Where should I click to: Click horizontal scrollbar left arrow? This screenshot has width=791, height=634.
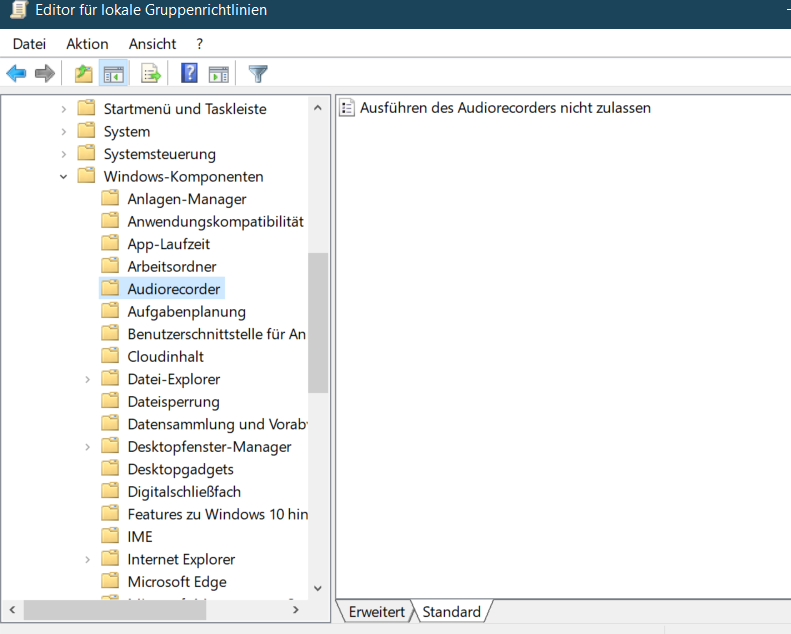pos(13,610)
